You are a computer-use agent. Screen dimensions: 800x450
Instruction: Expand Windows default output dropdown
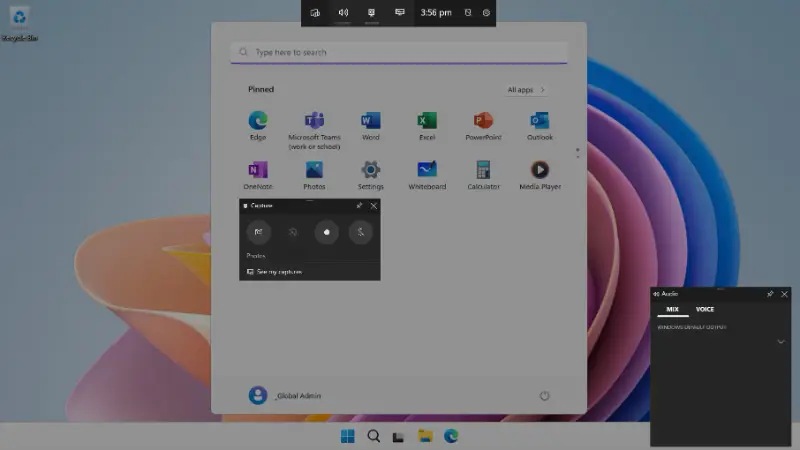pyautogui.click(x=781, y=342)
